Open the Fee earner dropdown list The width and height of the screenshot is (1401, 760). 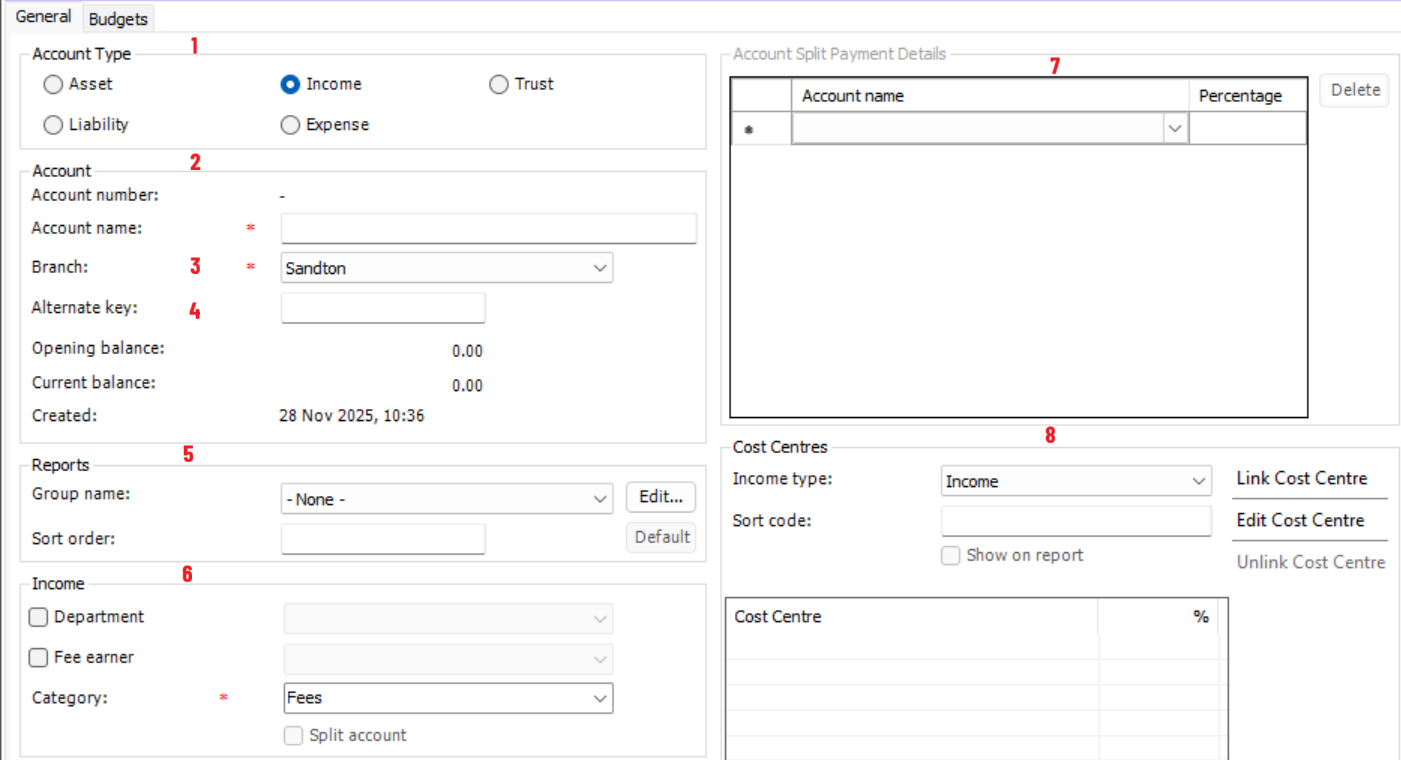pyautogui.click(x=448, y=659)
